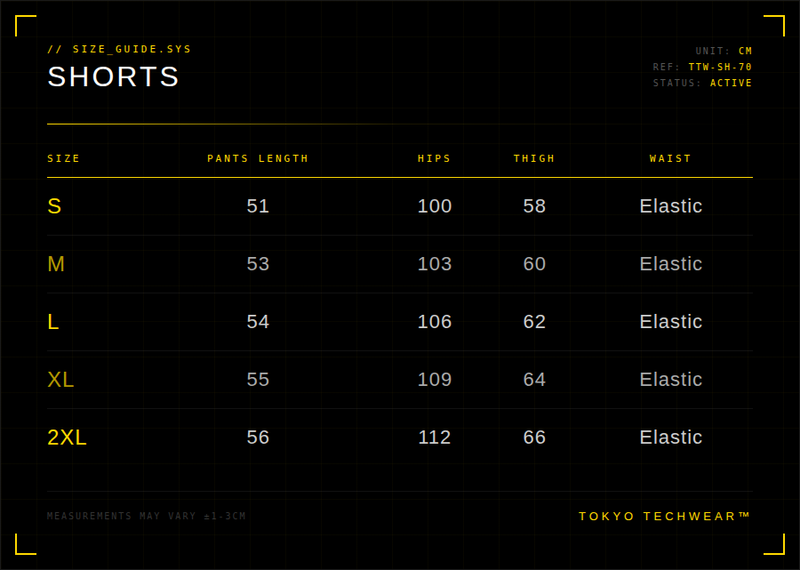Click the measurements may vary footnote
This screenshot has width=800, height=570.
pos(146,516)
